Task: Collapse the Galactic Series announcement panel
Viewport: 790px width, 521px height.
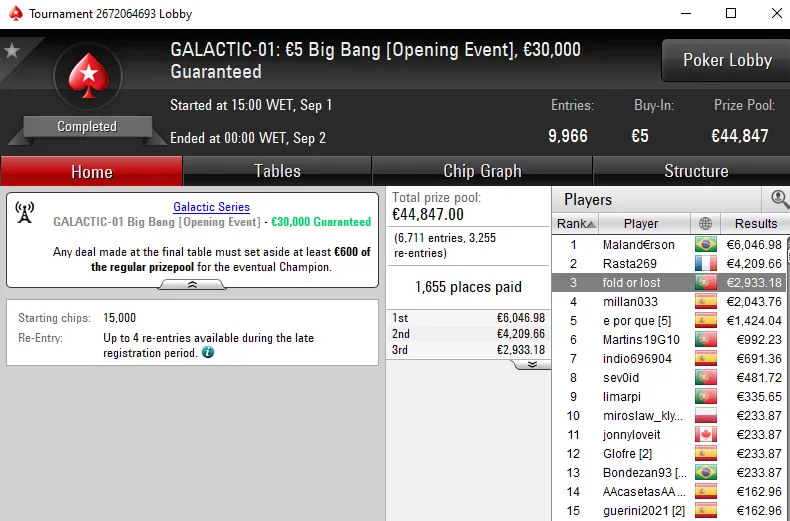Action: [x=192, y=284]
